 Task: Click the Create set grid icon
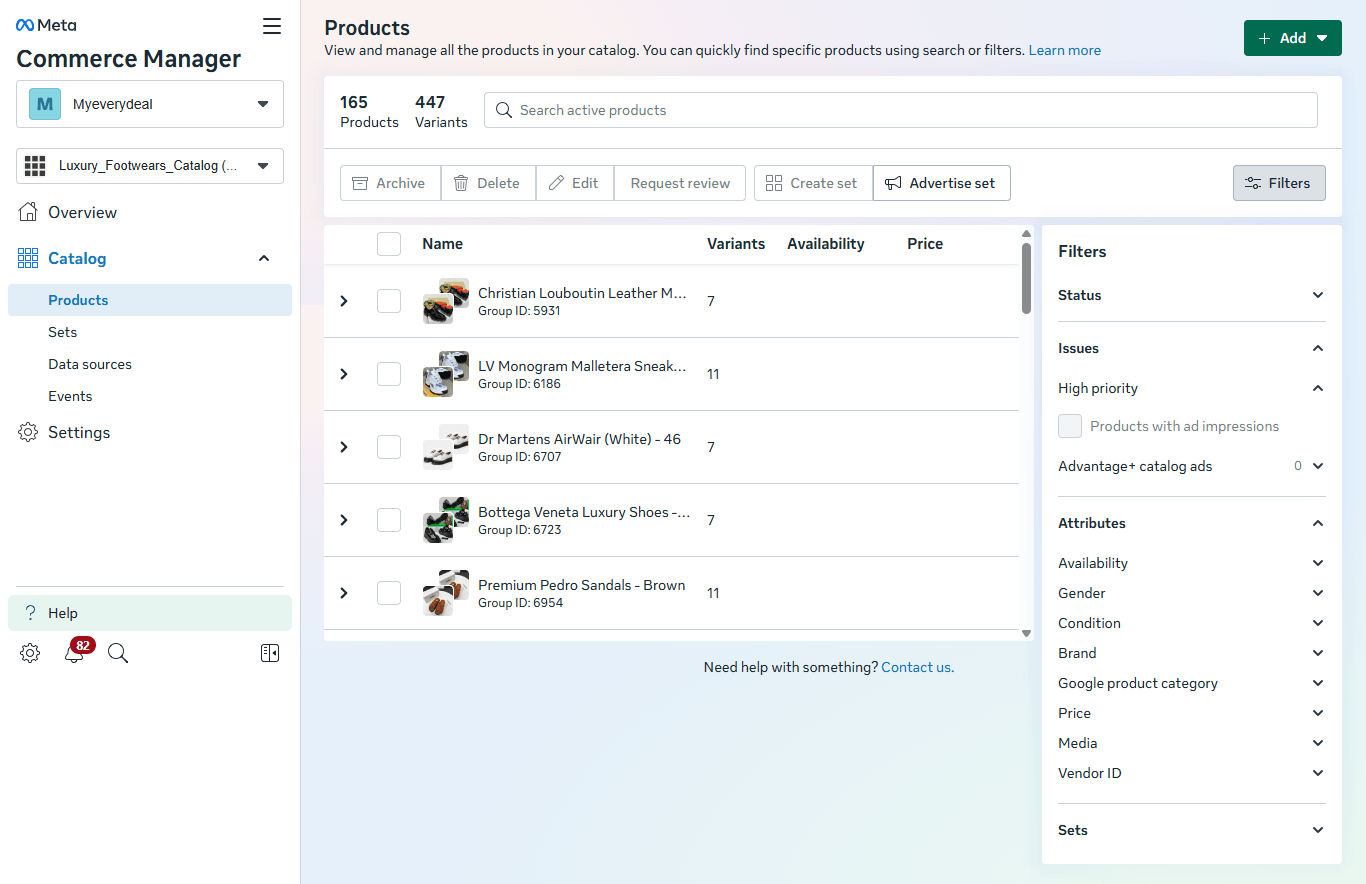(x=773, y=183)
